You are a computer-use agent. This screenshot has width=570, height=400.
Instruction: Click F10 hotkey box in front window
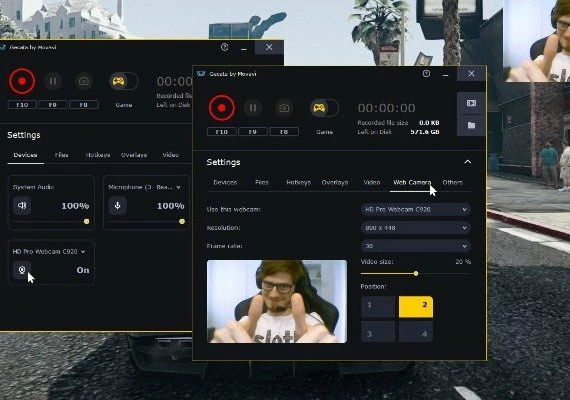[222, 132]
